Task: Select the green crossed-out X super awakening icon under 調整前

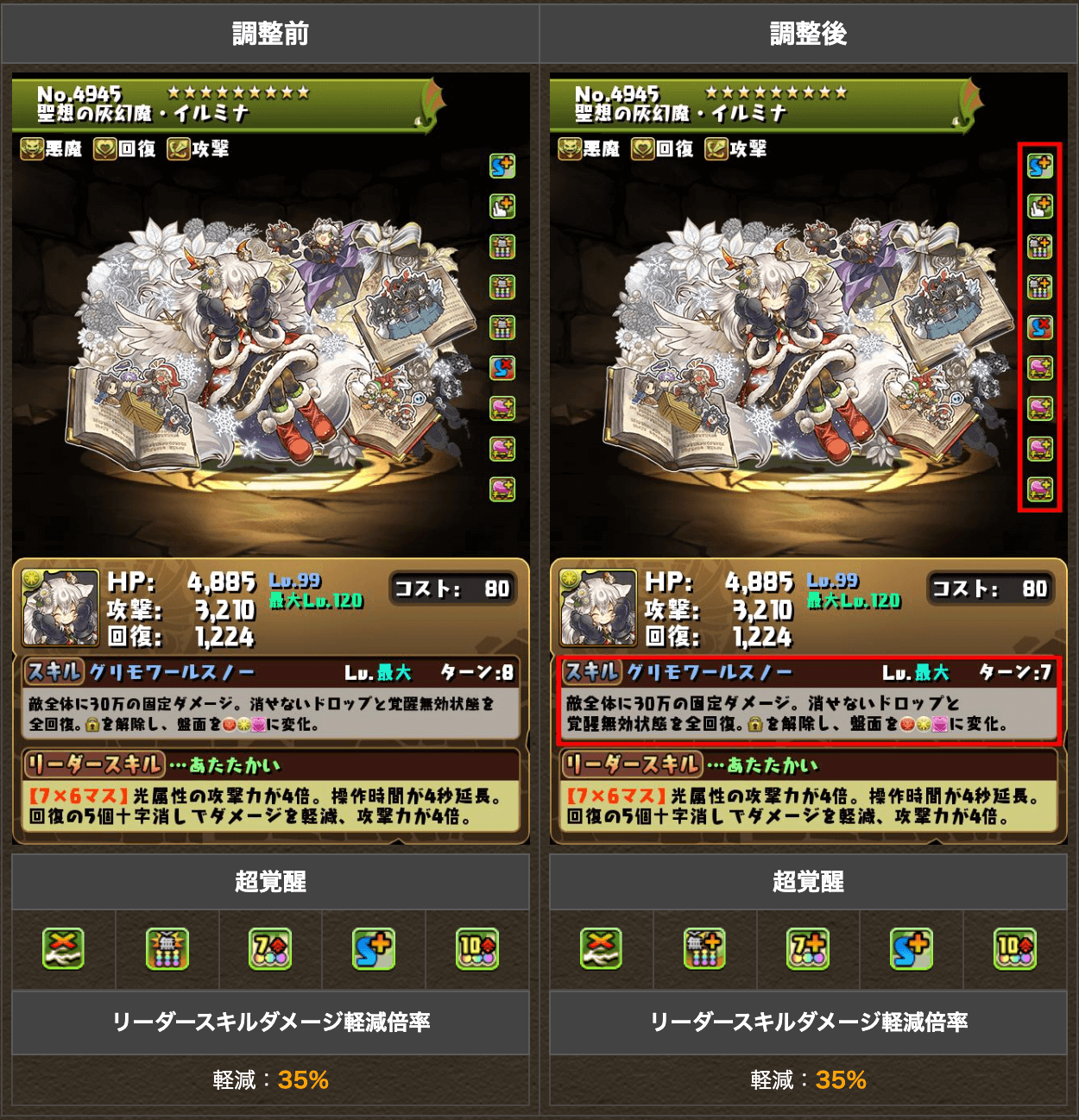Action: [x=64, y=949]
